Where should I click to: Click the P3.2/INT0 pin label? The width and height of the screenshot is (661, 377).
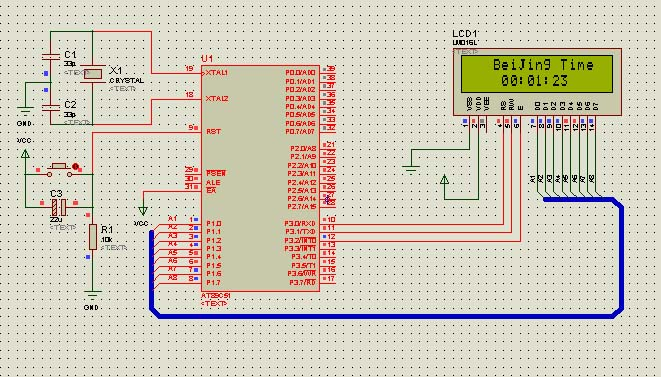(x=300, y=240)
